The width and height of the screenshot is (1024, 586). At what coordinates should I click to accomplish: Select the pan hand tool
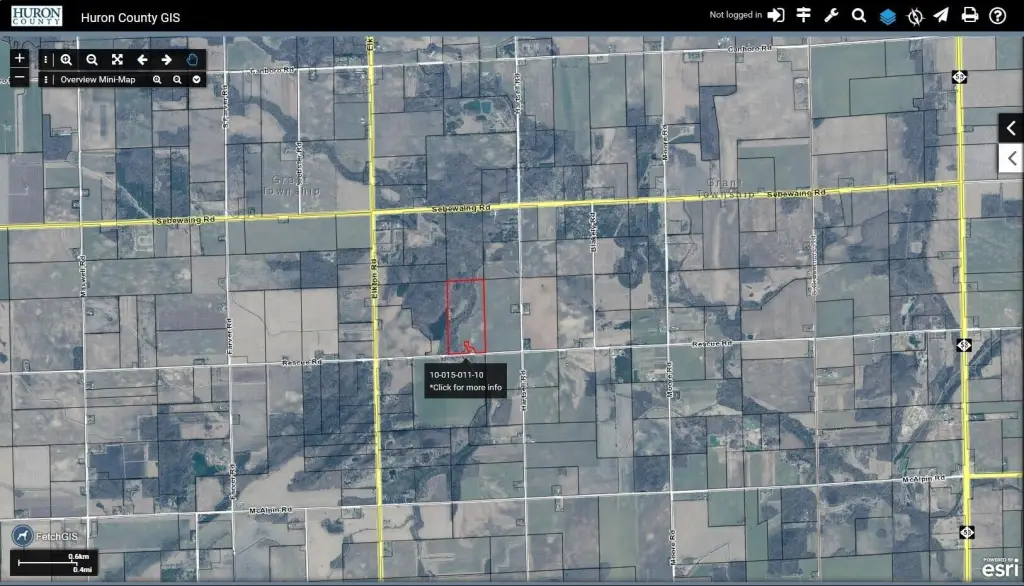coord(192,59)
